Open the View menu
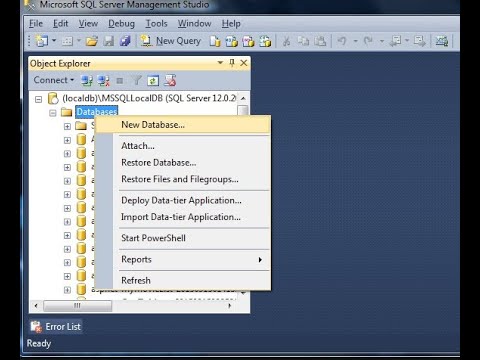 (88, 24)
